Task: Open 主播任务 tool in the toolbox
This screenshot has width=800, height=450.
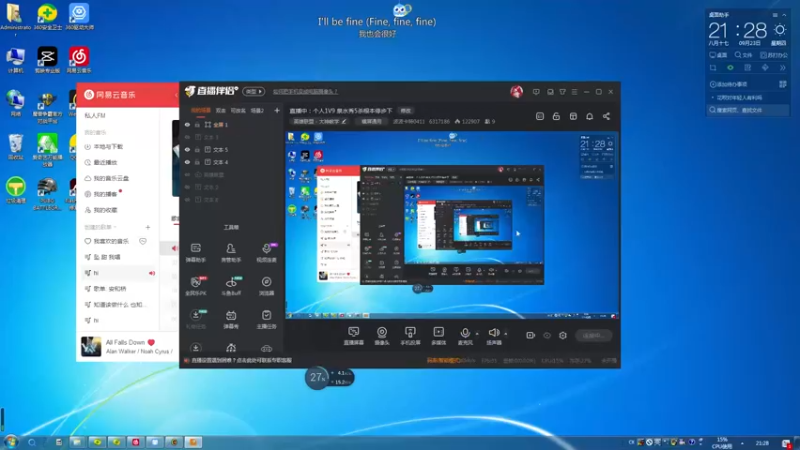Action: tap(266, 319)
